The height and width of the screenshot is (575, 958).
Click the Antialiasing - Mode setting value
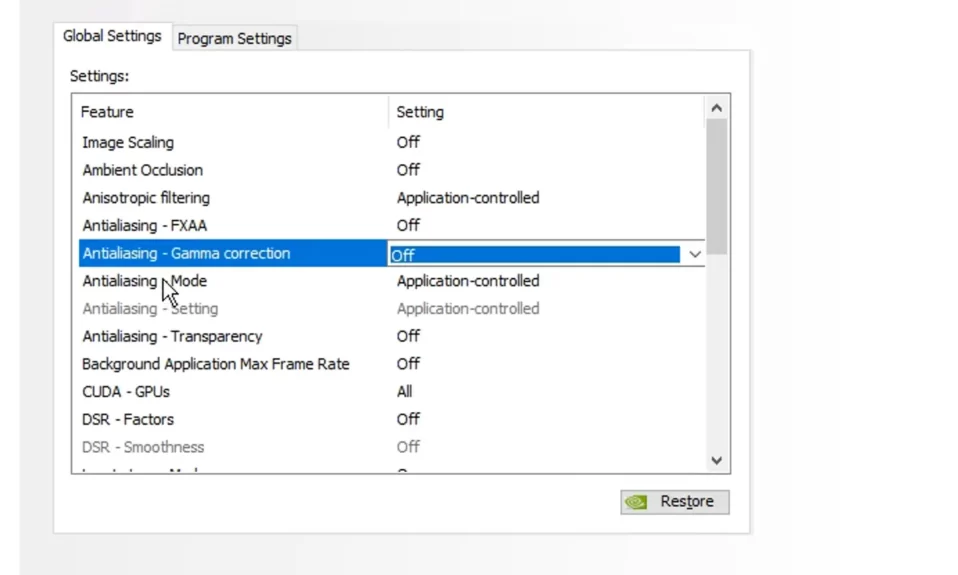pos(468,281)
